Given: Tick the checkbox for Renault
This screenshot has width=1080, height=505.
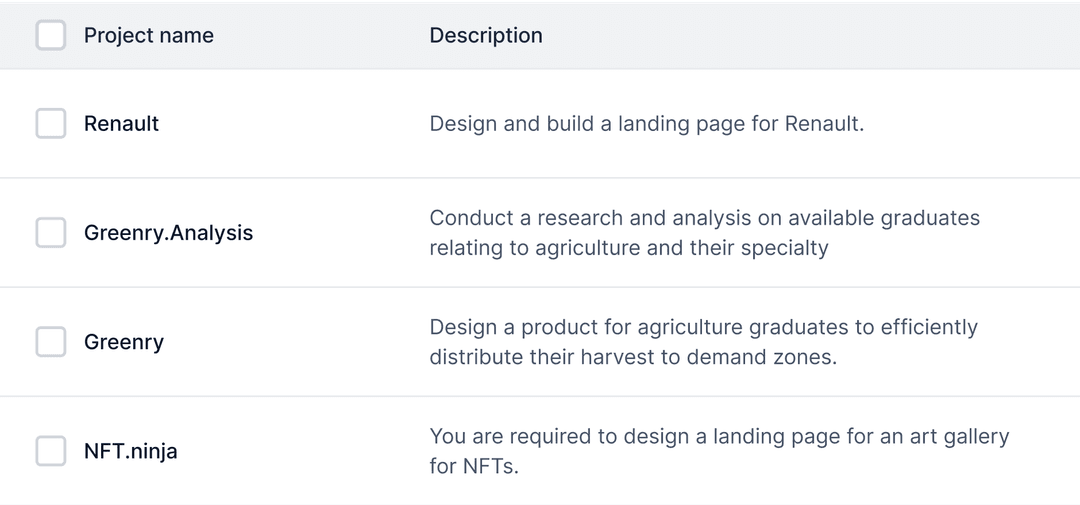Looking at the screenshot, I should 51,124.
